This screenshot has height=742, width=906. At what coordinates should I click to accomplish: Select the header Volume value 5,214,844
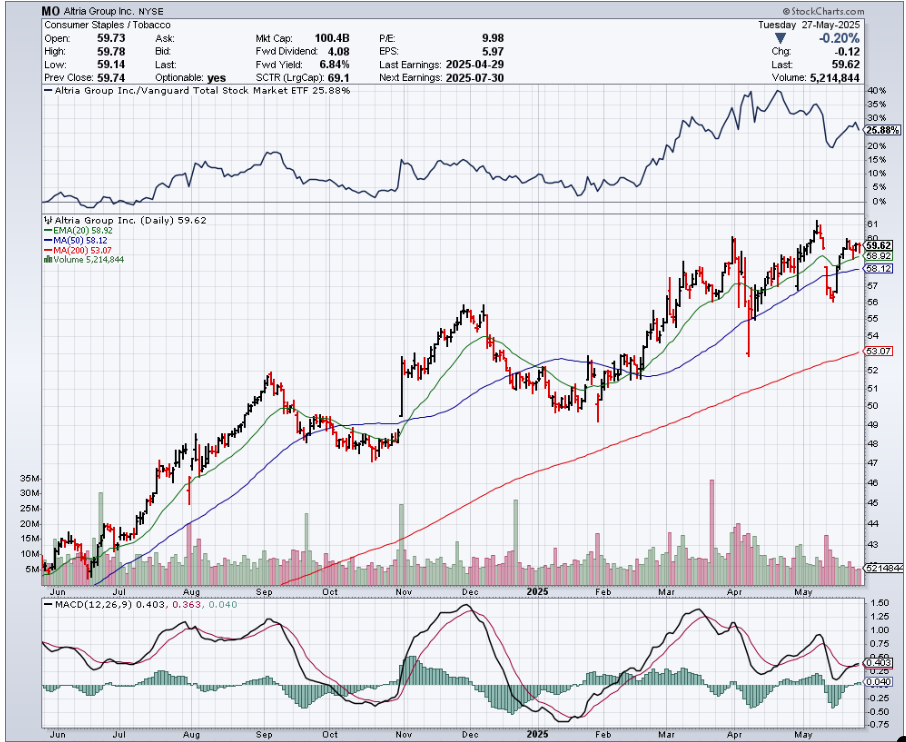click(833, 78)
